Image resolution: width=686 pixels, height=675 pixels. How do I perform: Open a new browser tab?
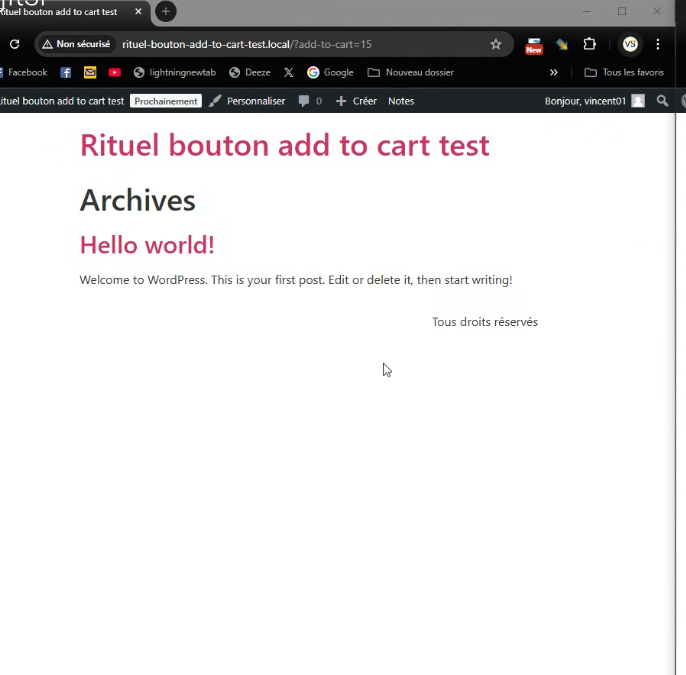166,12
